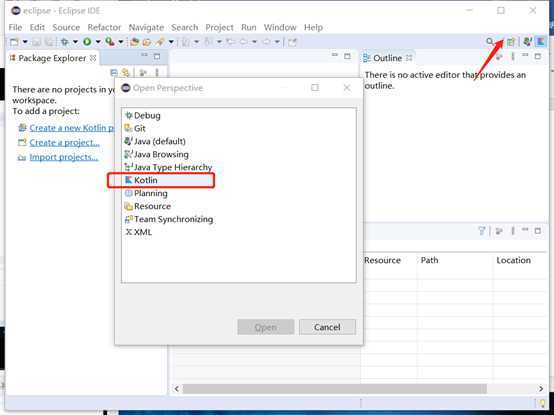This screenshot has width=554, height=415.
Task: Click the Save All toolbar icon
Action: tap(49, 42)
